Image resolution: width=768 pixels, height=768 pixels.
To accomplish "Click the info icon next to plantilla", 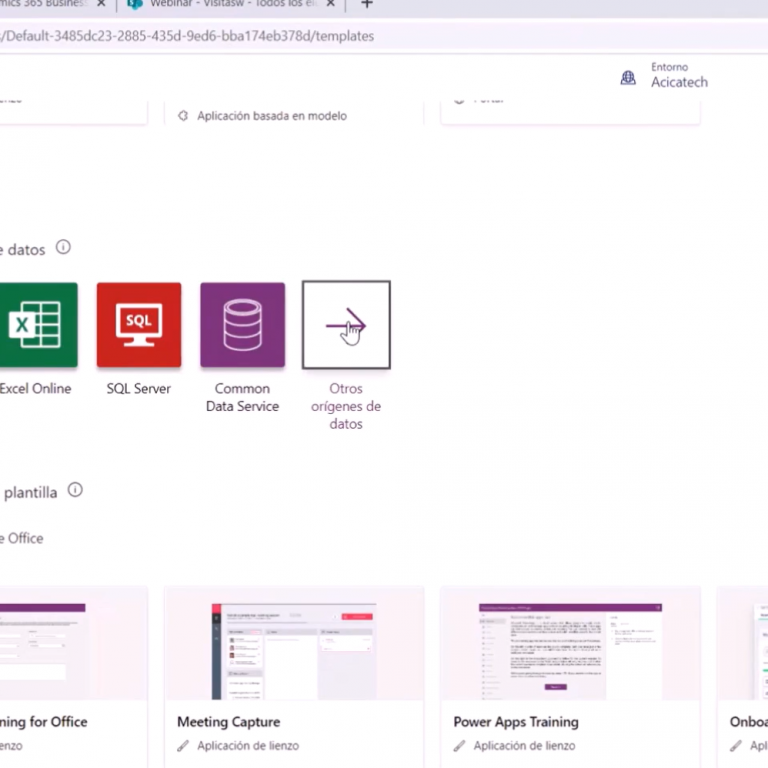I will [x=75, y=490].
